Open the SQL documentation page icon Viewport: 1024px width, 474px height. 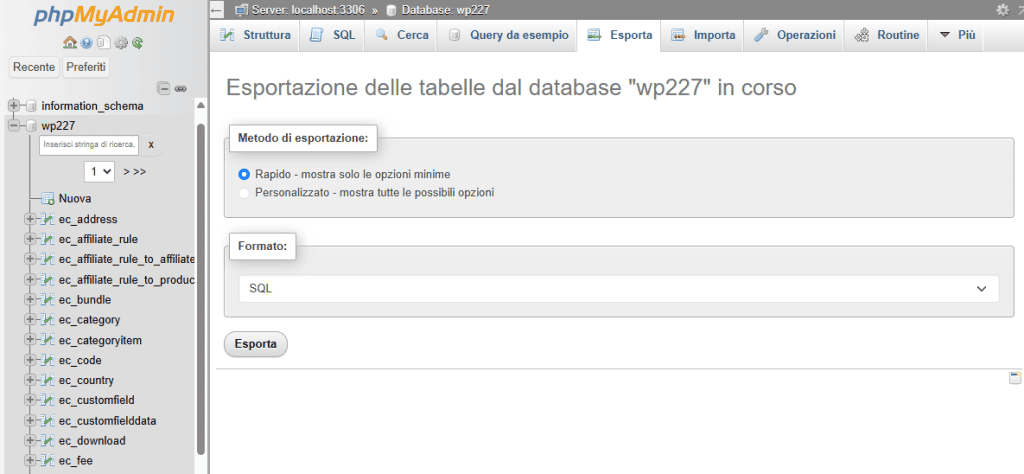tap(103, 43)
